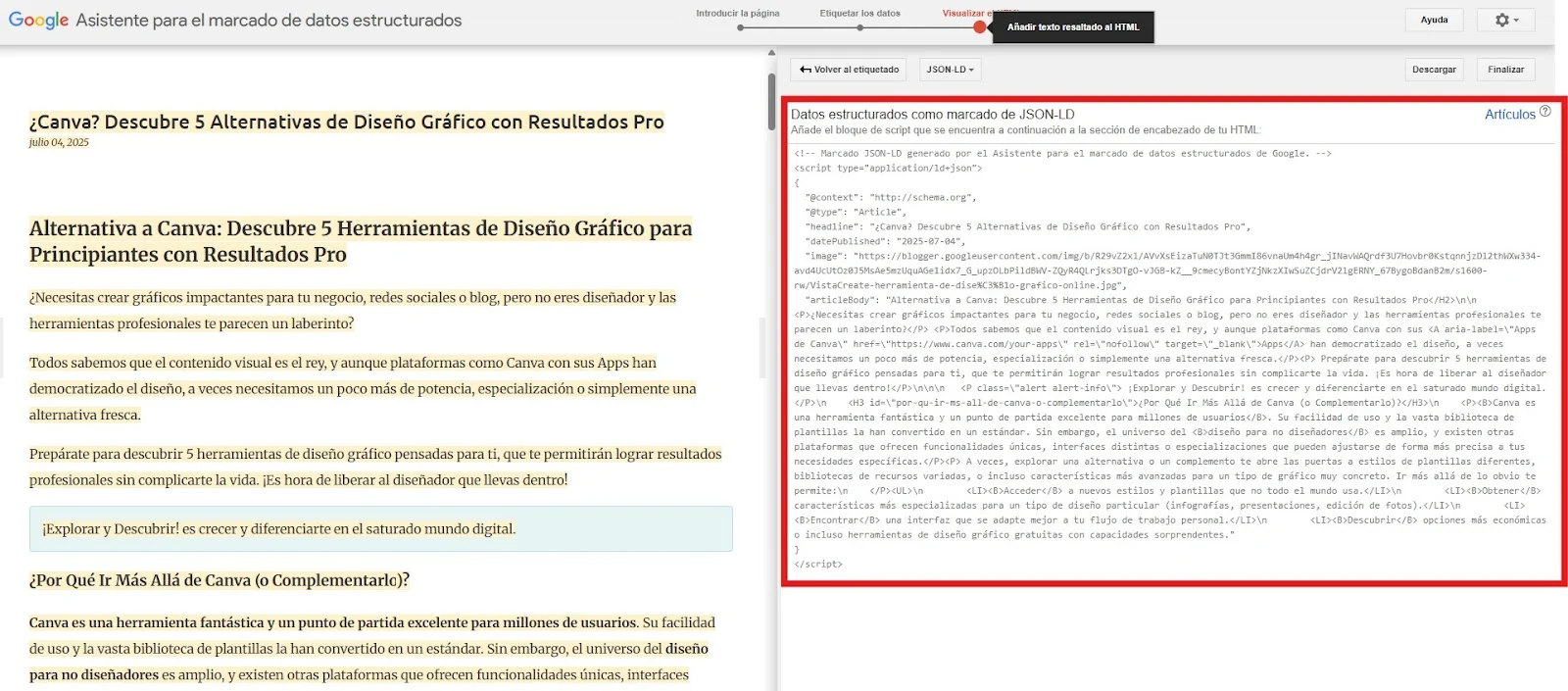Go back with Volver al etiquetado

pos(849,70)
